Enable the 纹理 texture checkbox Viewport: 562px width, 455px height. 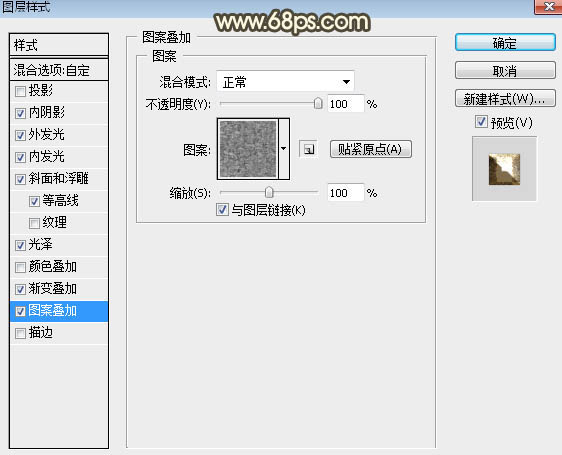(x=34, y=223)
